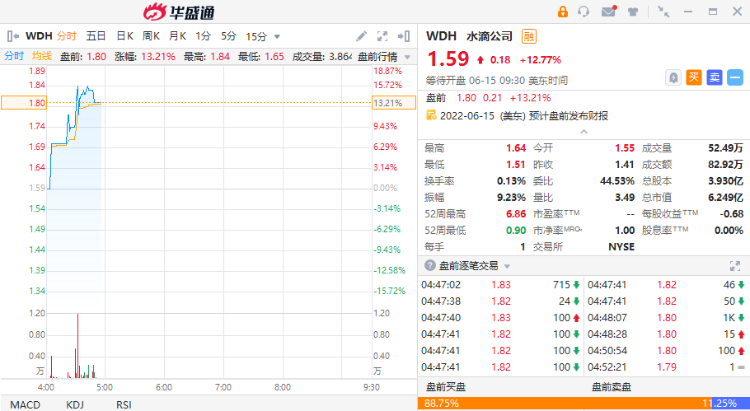Set a price alert bell

(x=673, y=78)
